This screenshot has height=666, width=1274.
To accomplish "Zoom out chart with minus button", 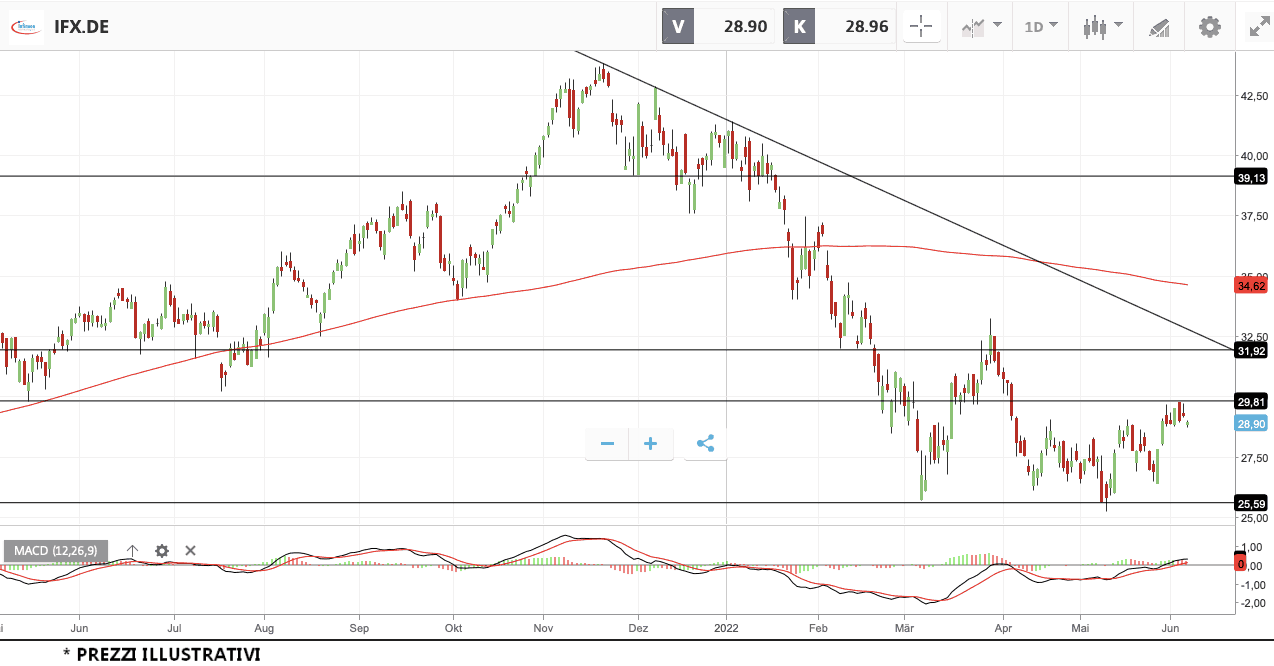I will pyautogui.click(x=607, y=443).
